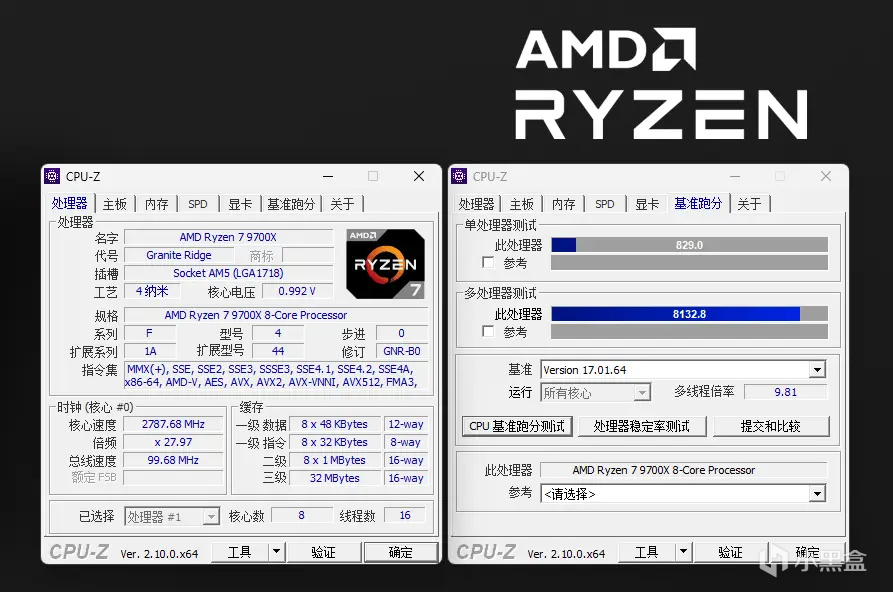Click 验证 button in left window
This screenshot has width=893, height=592.
pyautogui.click(x=323, y=552)
